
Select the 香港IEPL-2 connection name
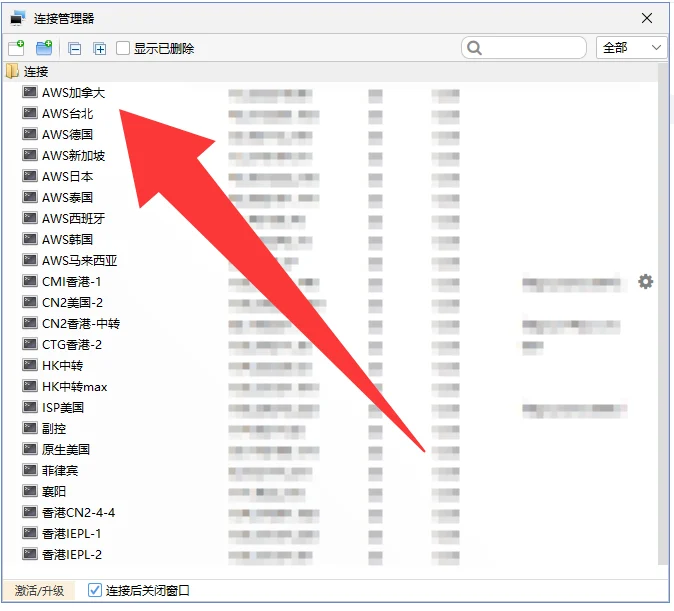72,555
